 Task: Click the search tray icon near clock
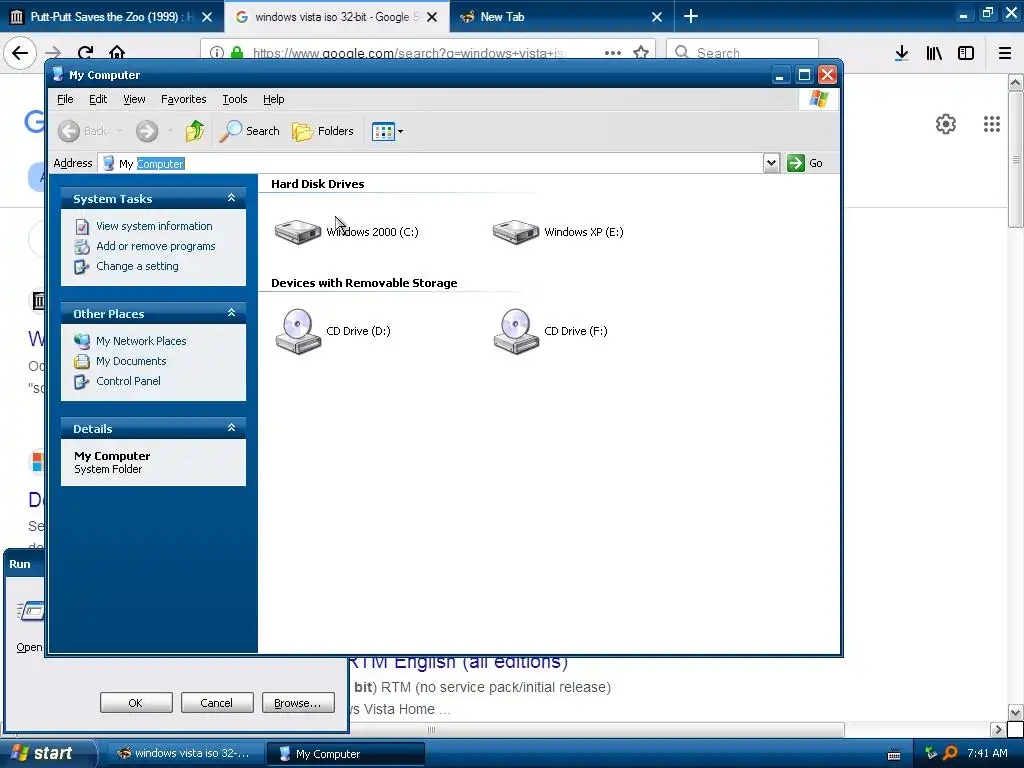click(950, 753)
